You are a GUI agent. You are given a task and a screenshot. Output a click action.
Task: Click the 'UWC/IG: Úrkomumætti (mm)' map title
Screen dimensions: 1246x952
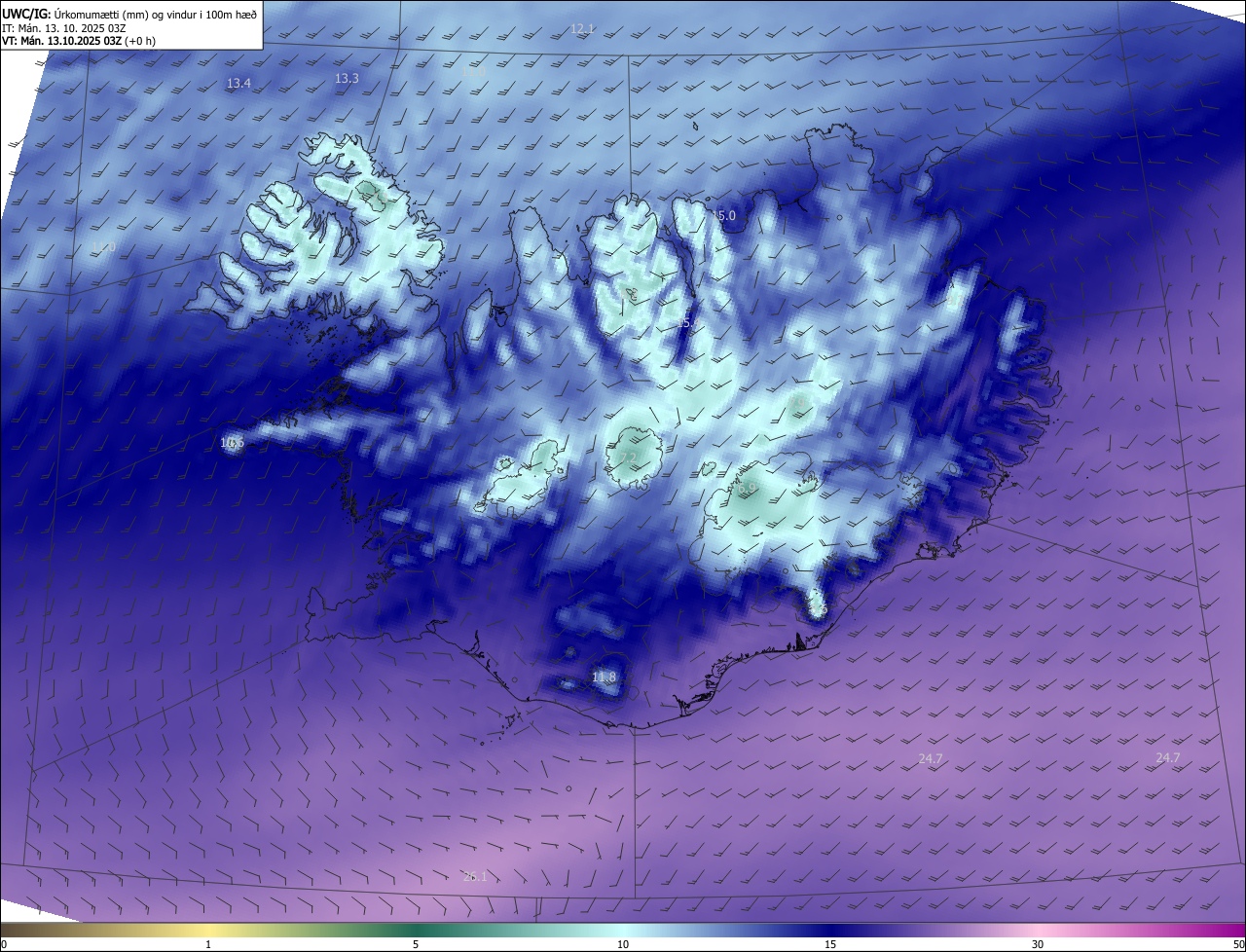tap(129, 13)
